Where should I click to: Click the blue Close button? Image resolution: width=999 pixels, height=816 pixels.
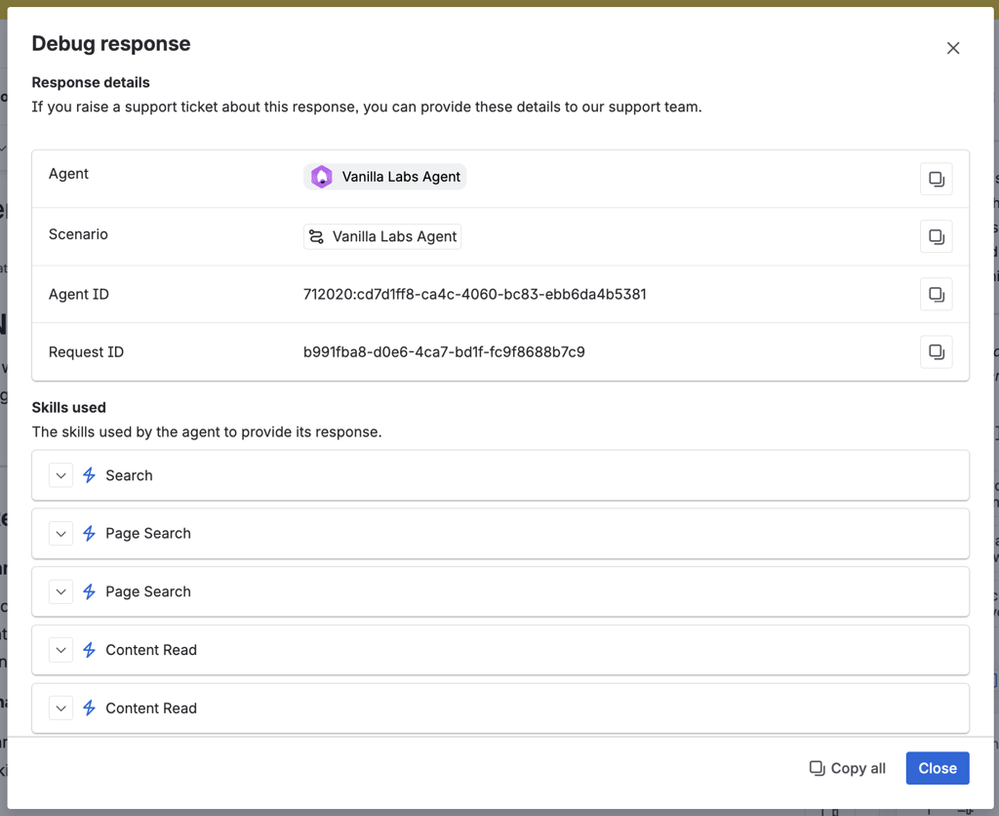click(937, 768)
